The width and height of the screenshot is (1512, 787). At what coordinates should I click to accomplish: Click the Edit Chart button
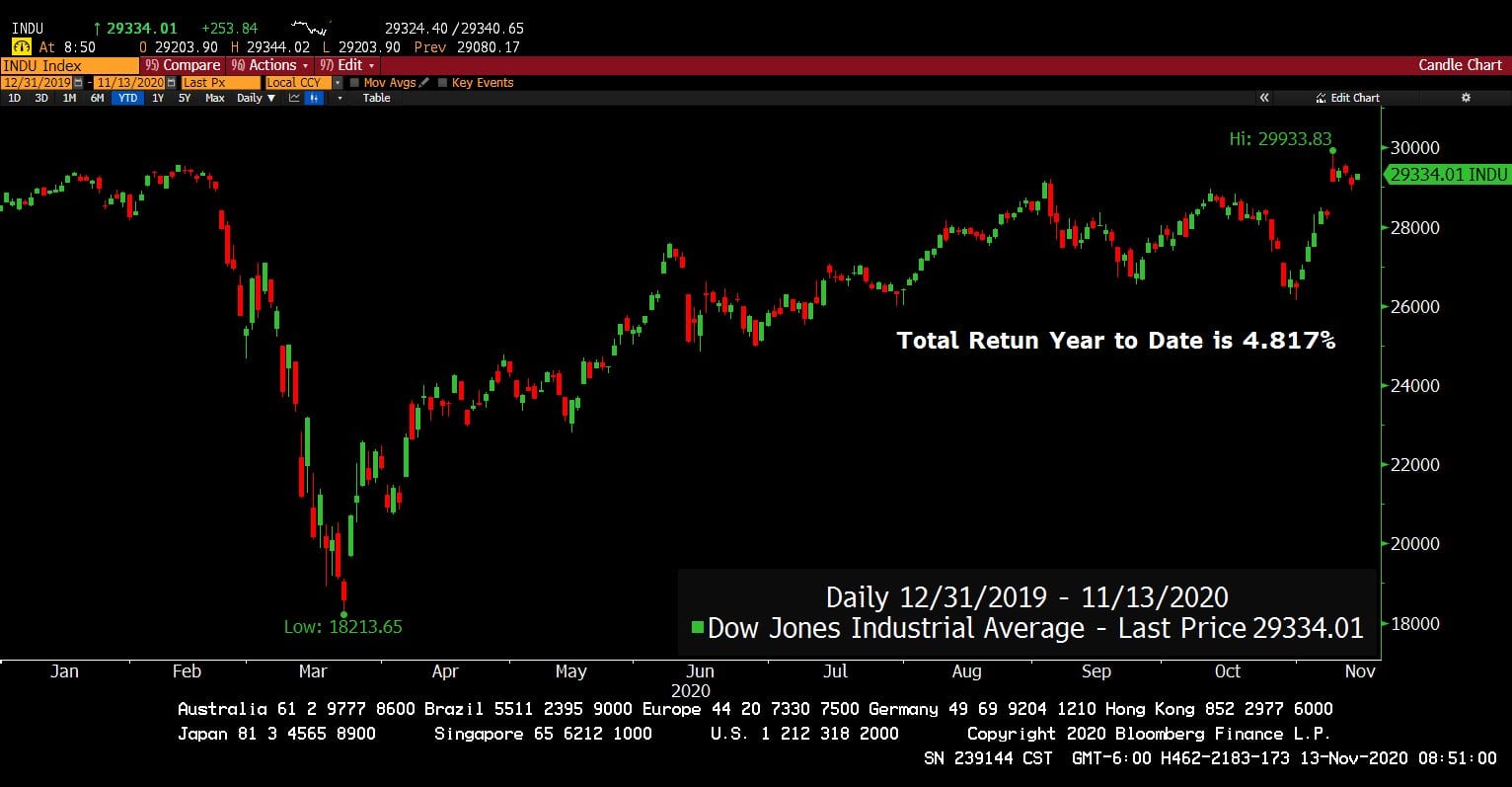(1347, 98)
